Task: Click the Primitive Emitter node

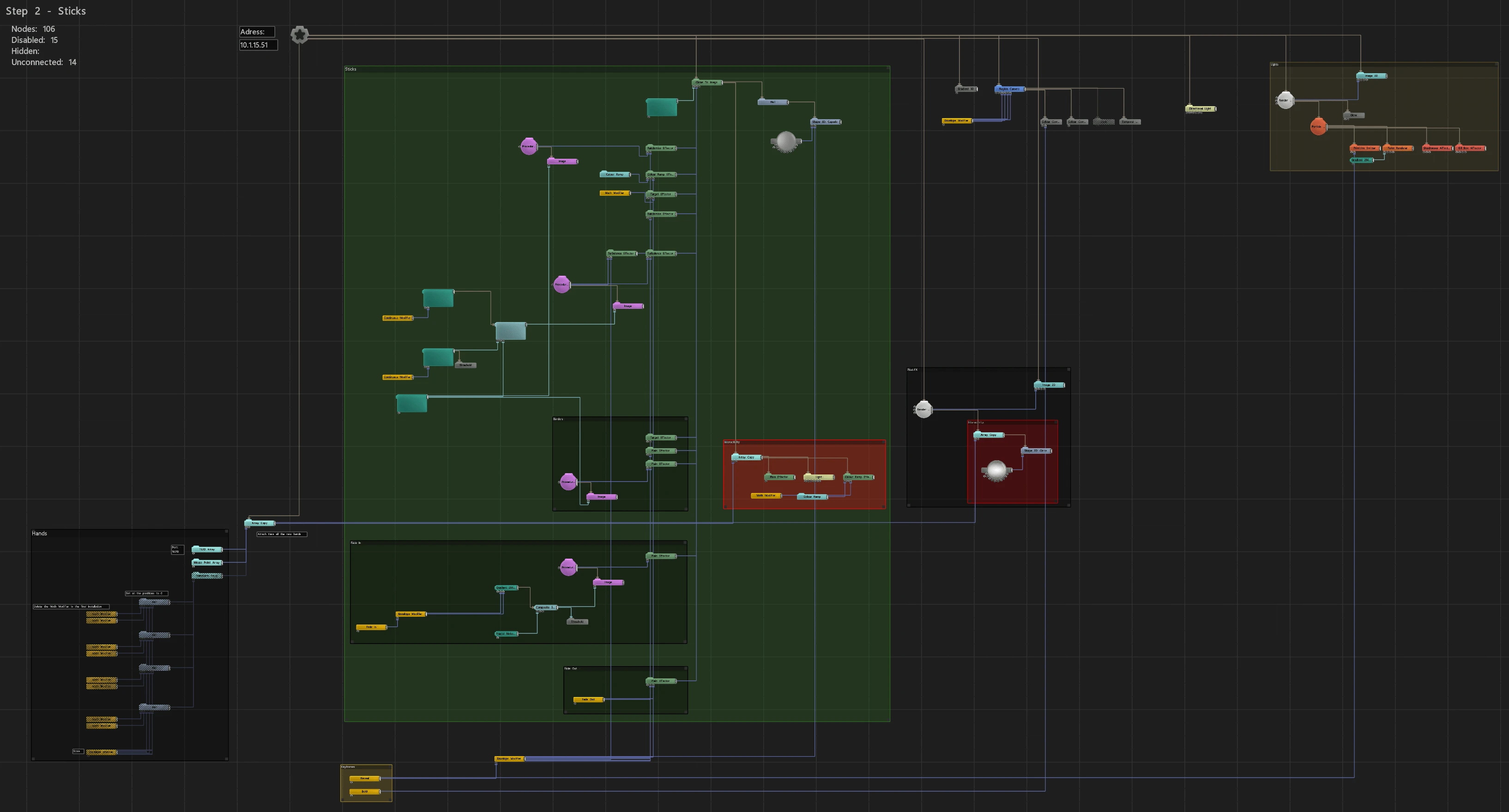Action: pos(1365,148)
